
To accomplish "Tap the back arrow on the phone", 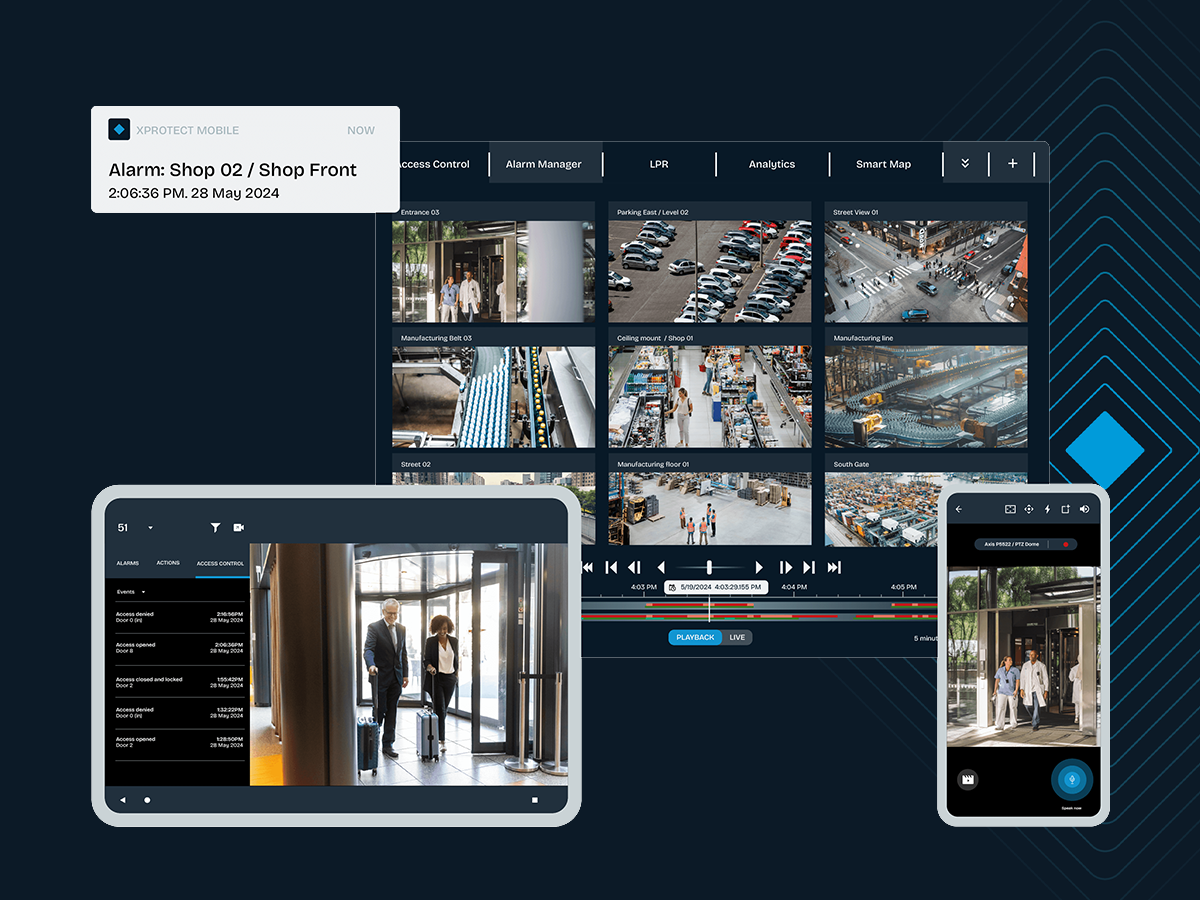I will (959, 509).
